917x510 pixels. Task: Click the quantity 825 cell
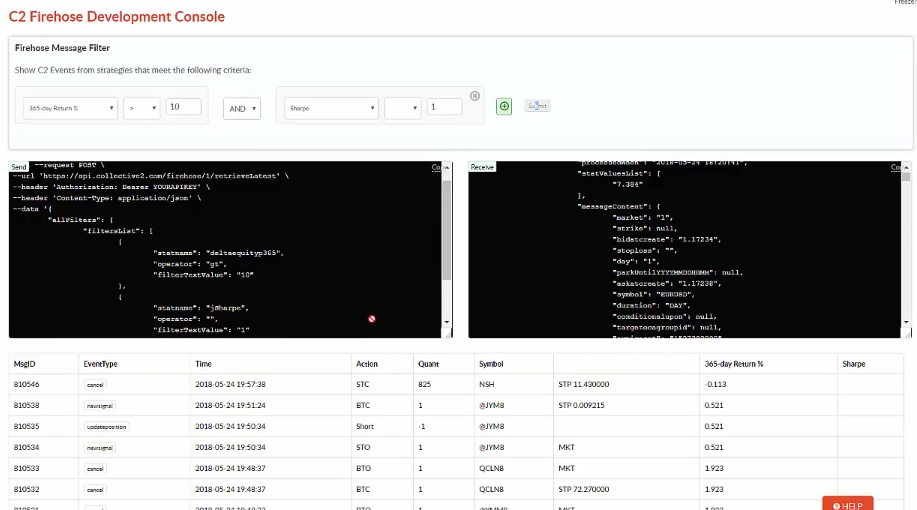point(425,384)
